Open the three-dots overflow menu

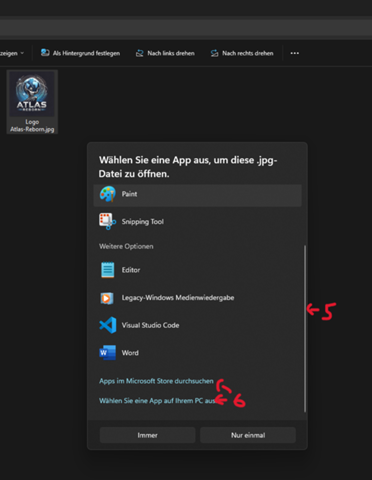(295, 53)
